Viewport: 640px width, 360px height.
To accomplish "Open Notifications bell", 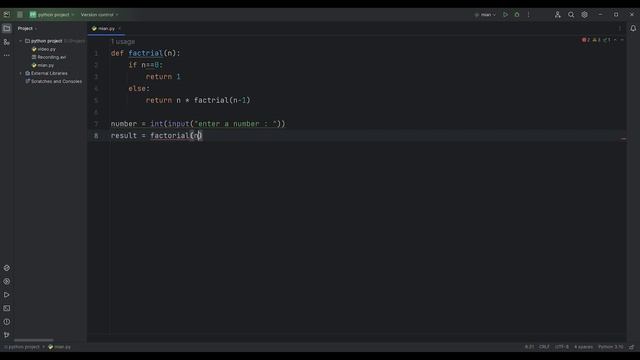I will tap(633, 29).
